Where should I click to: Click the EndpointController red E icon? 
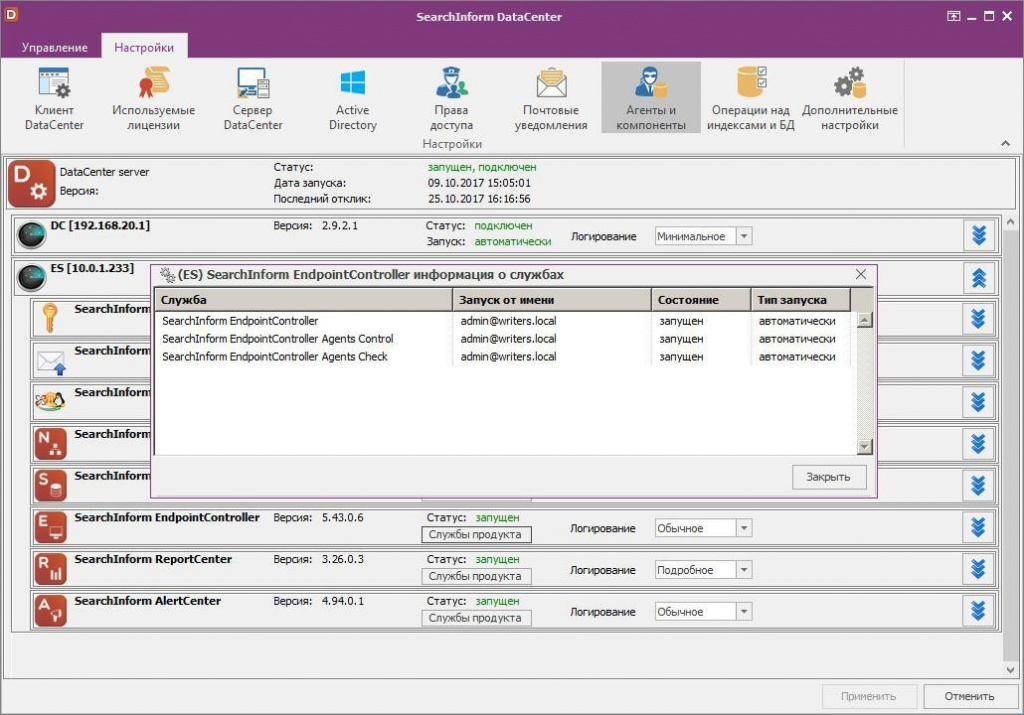point(50,528)
